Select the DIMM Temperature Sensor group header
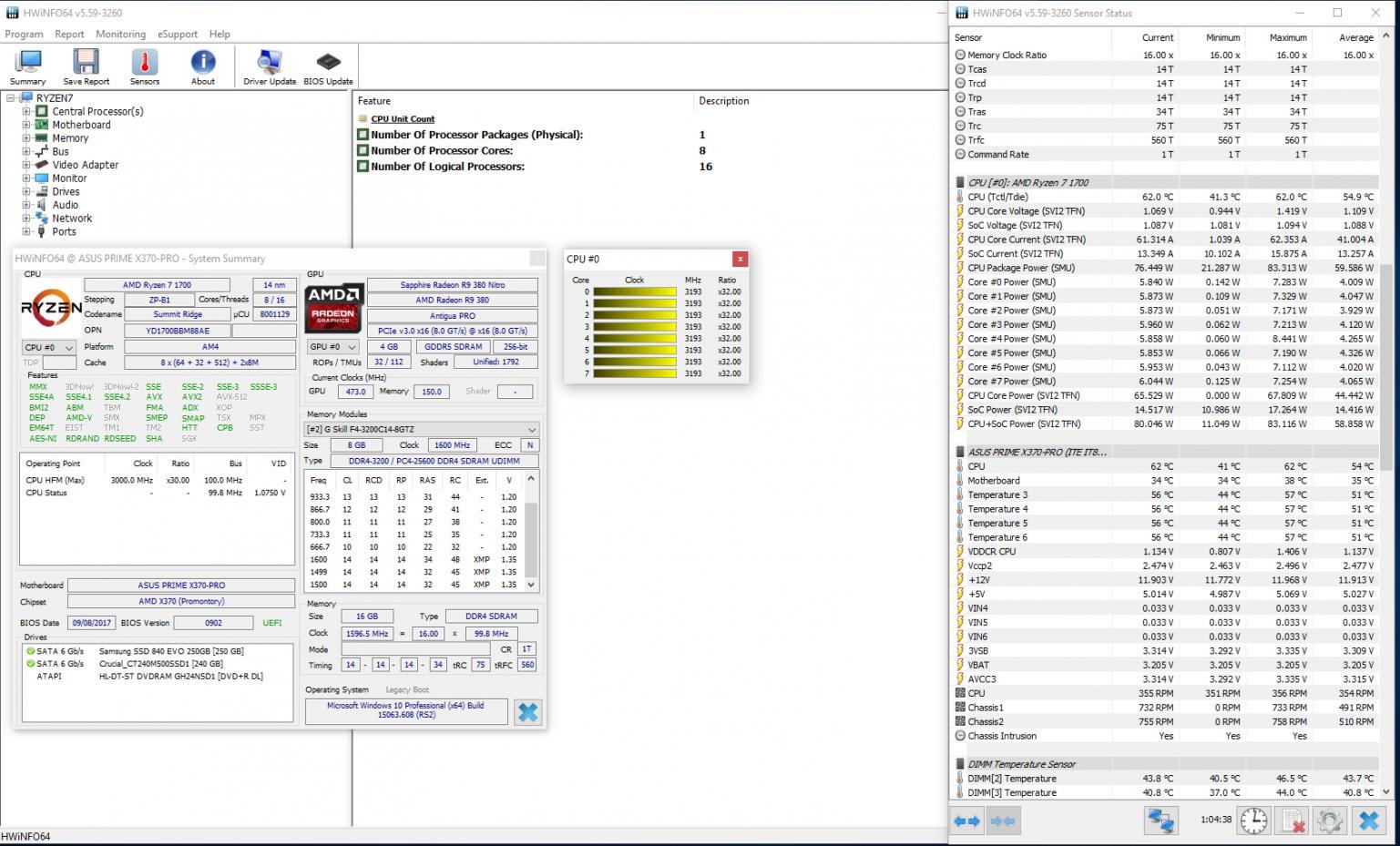Screen dimensions: 1400x846 point(1165,764)
